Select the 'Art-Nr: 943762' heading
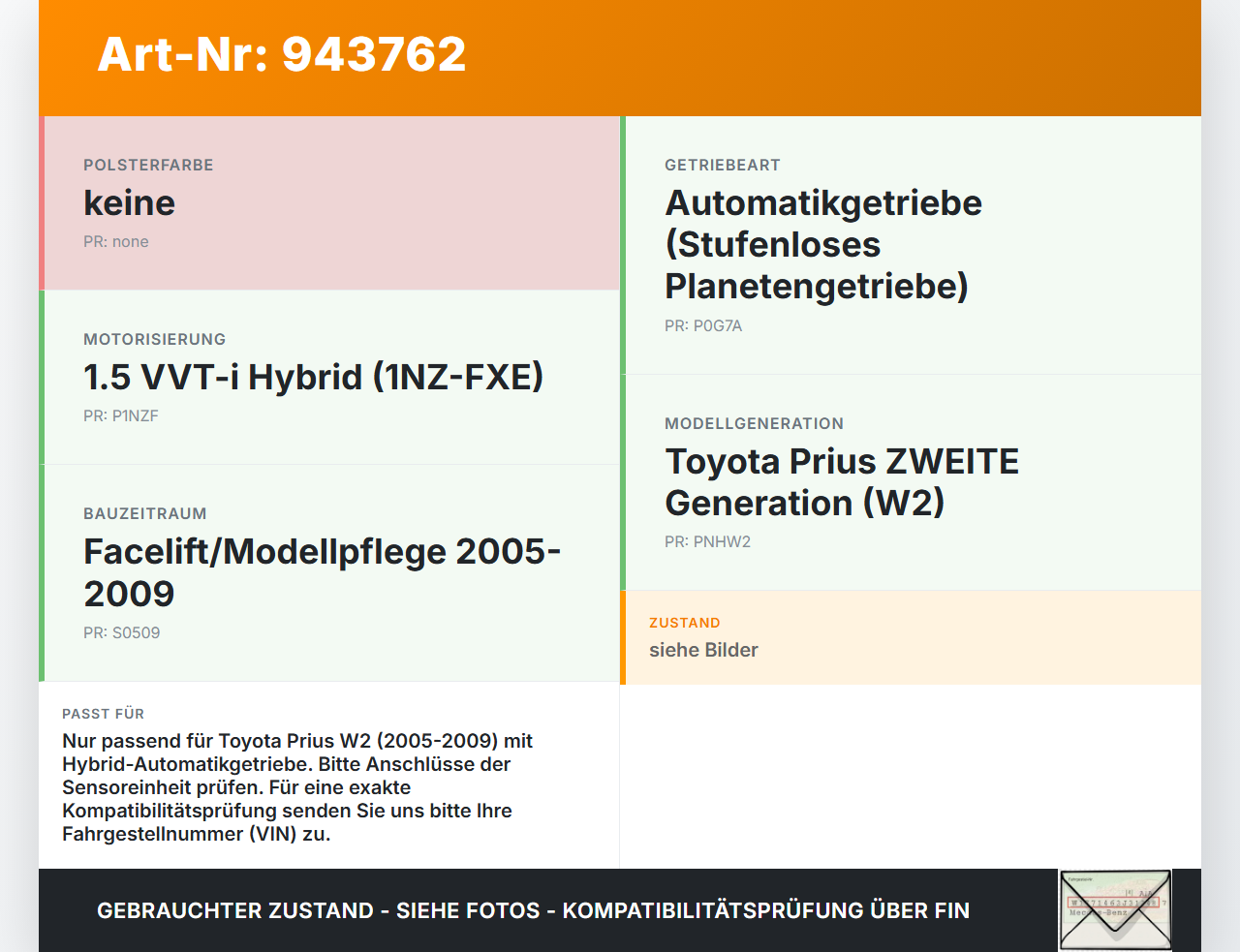 [282, 54]
